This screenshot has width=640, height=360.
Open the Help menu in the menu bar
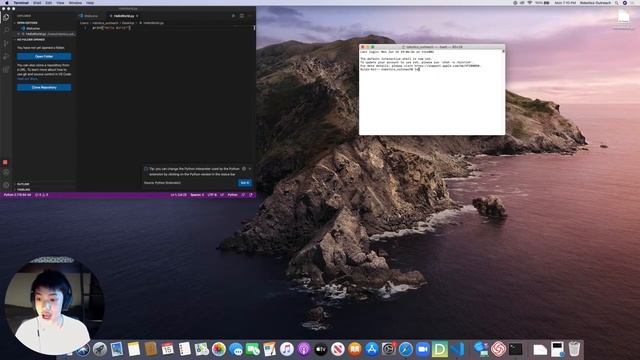click(90, 2)
